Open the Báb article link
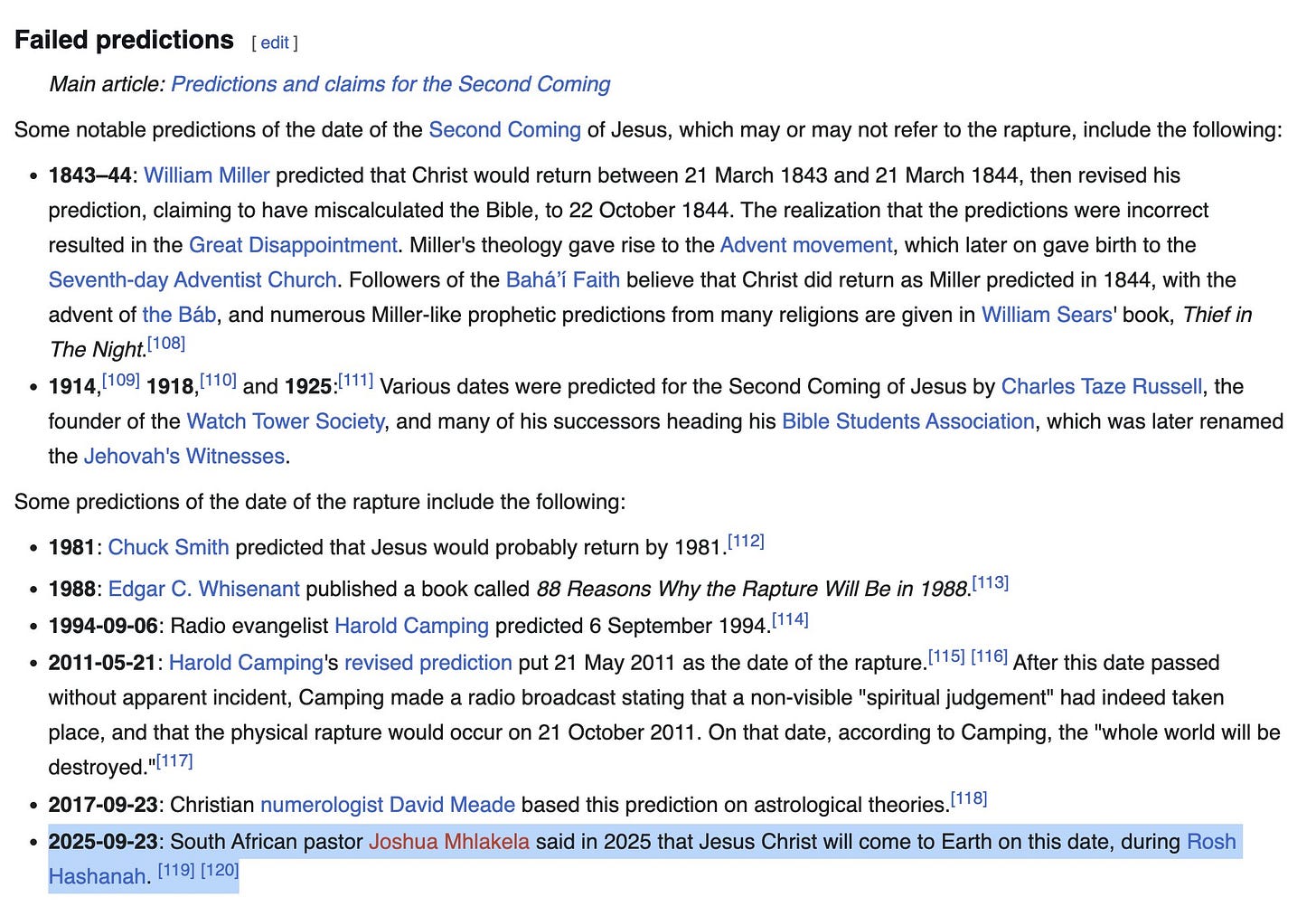The image size is (1316, 916). pyautogui.click(x=179, y=315)
